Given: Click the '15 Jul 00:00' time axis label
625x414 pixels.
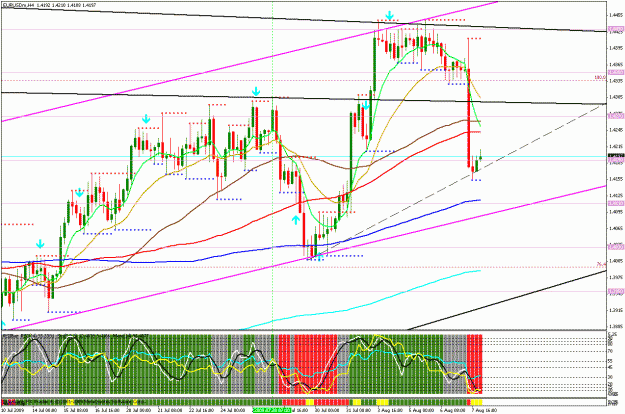Looking at the screenshot, I should tap(76, 410).
